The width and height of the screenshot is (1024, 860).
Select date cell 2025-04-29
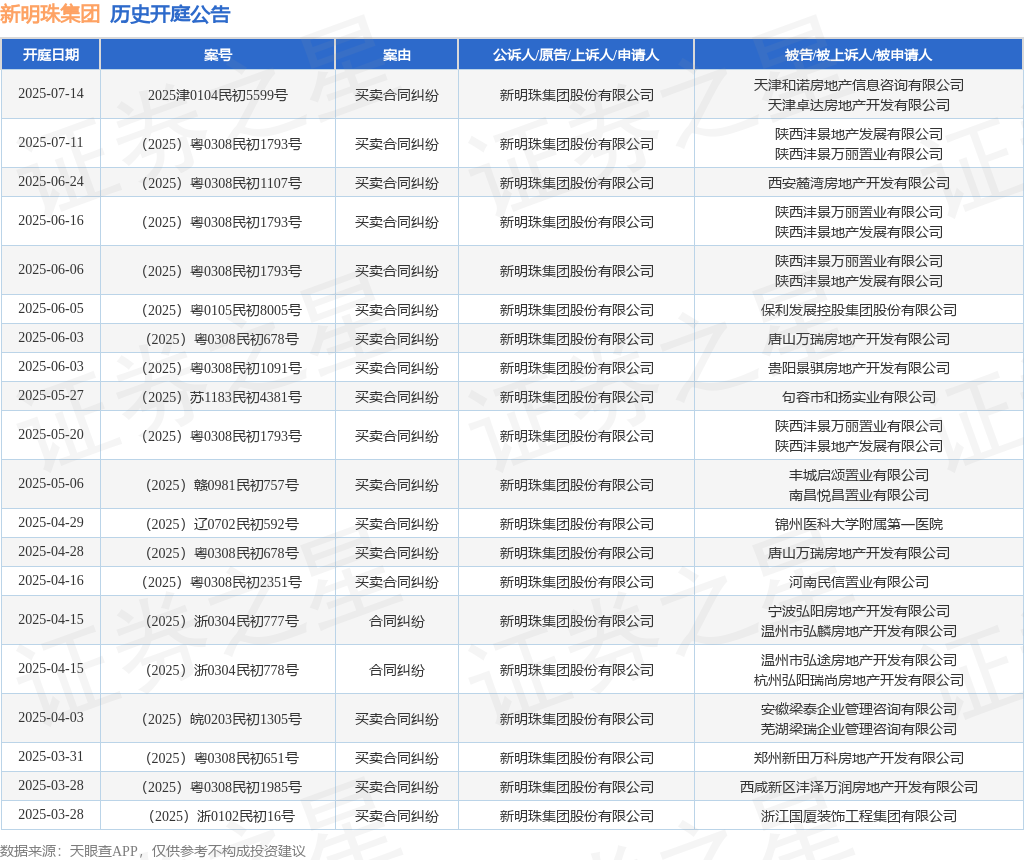(x=51, y=522)
